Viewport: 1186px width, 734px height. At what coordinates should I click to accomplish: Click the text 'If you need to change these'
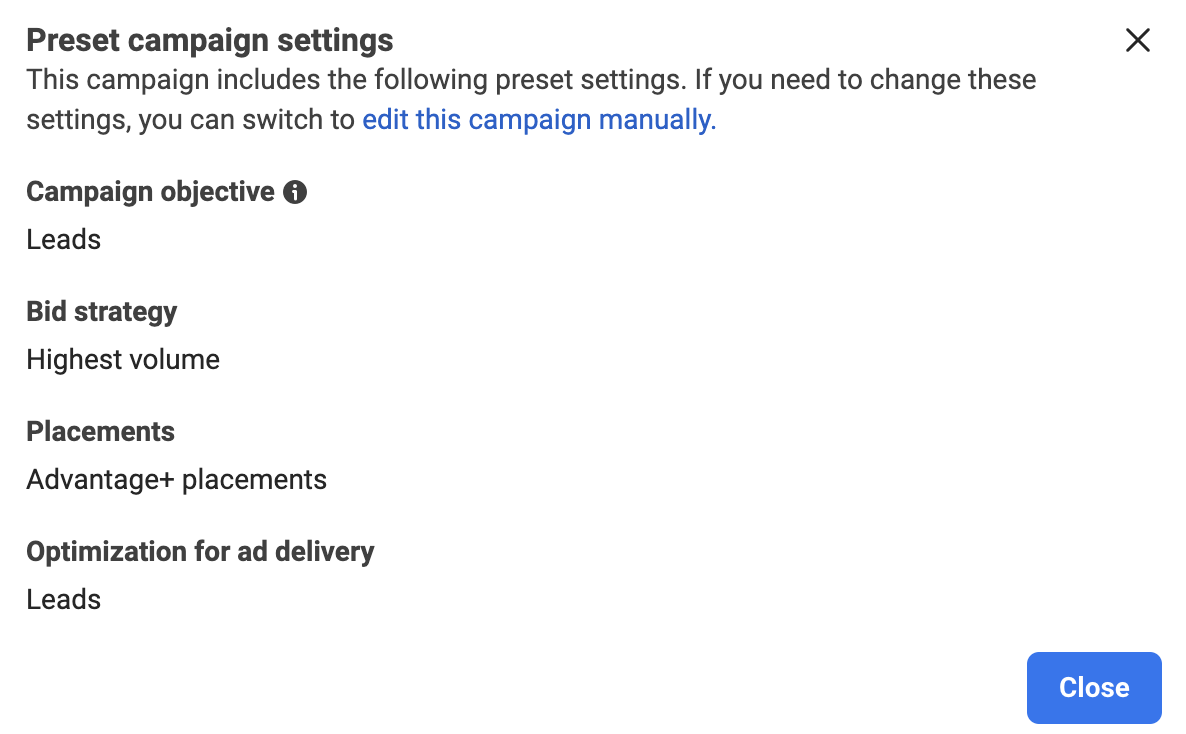865,79
